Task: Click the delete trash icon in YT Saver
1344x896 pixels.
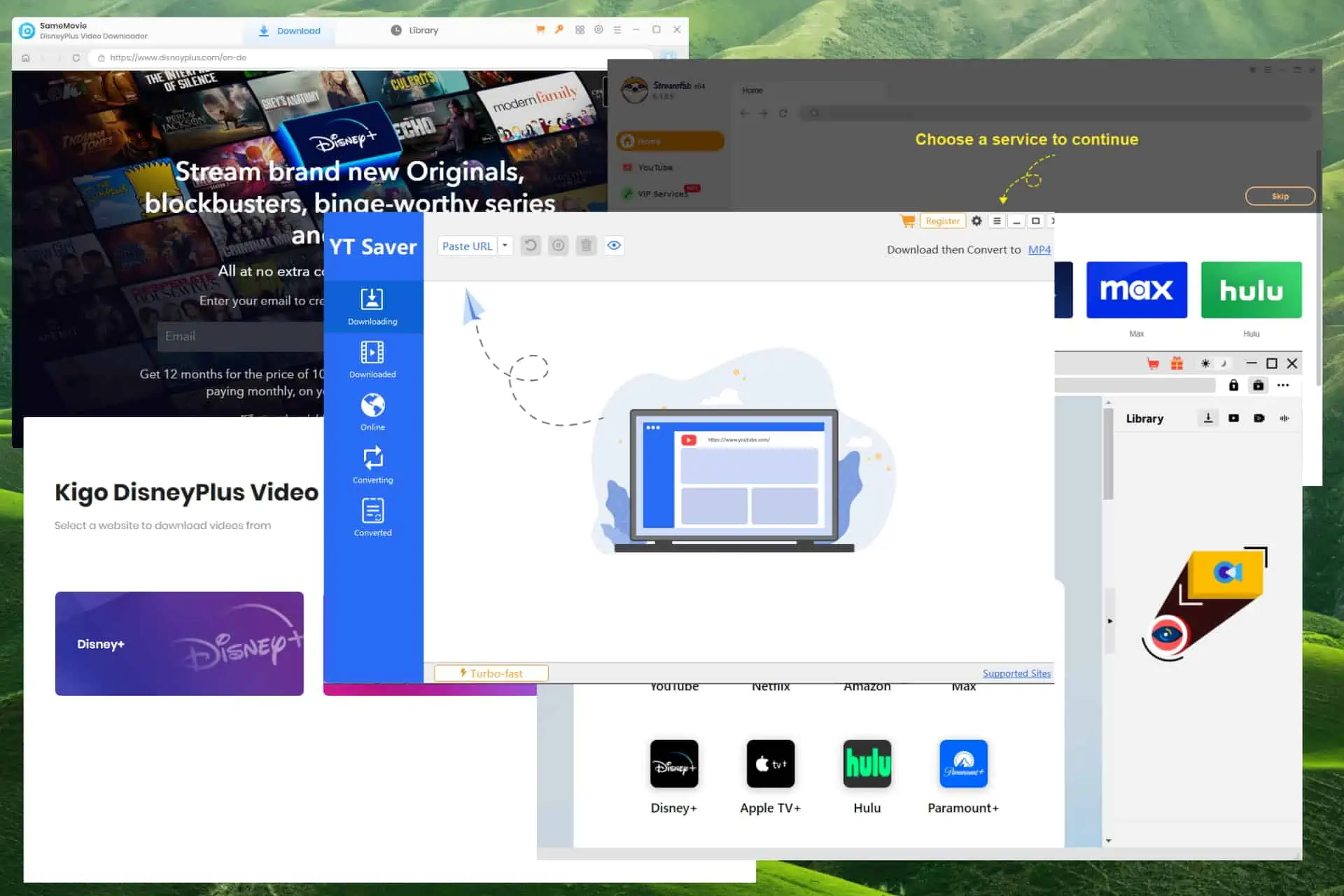Action: point(586,246)
